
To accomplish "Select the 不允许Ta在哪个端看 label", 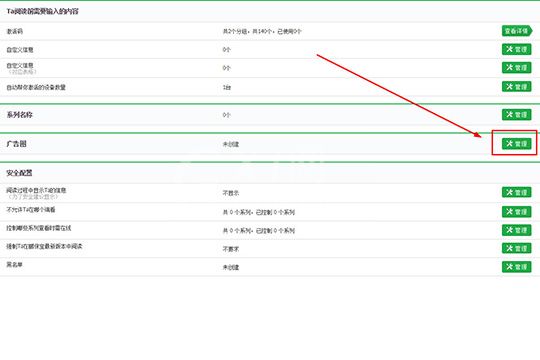I will point(31,209).
